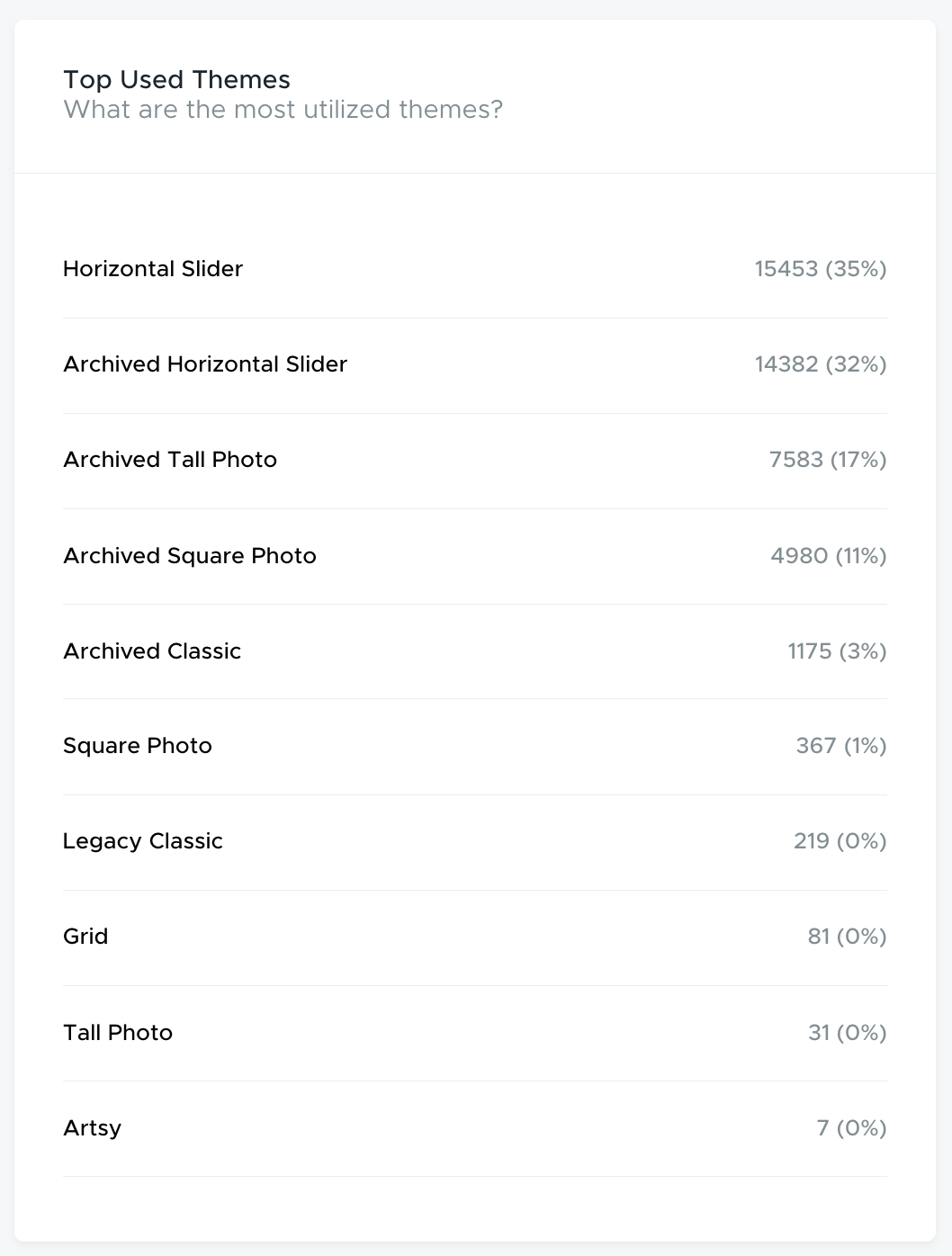Select the 81 (0%) Grid count
Image resolution: width=952 pixels, height=1256 pixels.
847,937
